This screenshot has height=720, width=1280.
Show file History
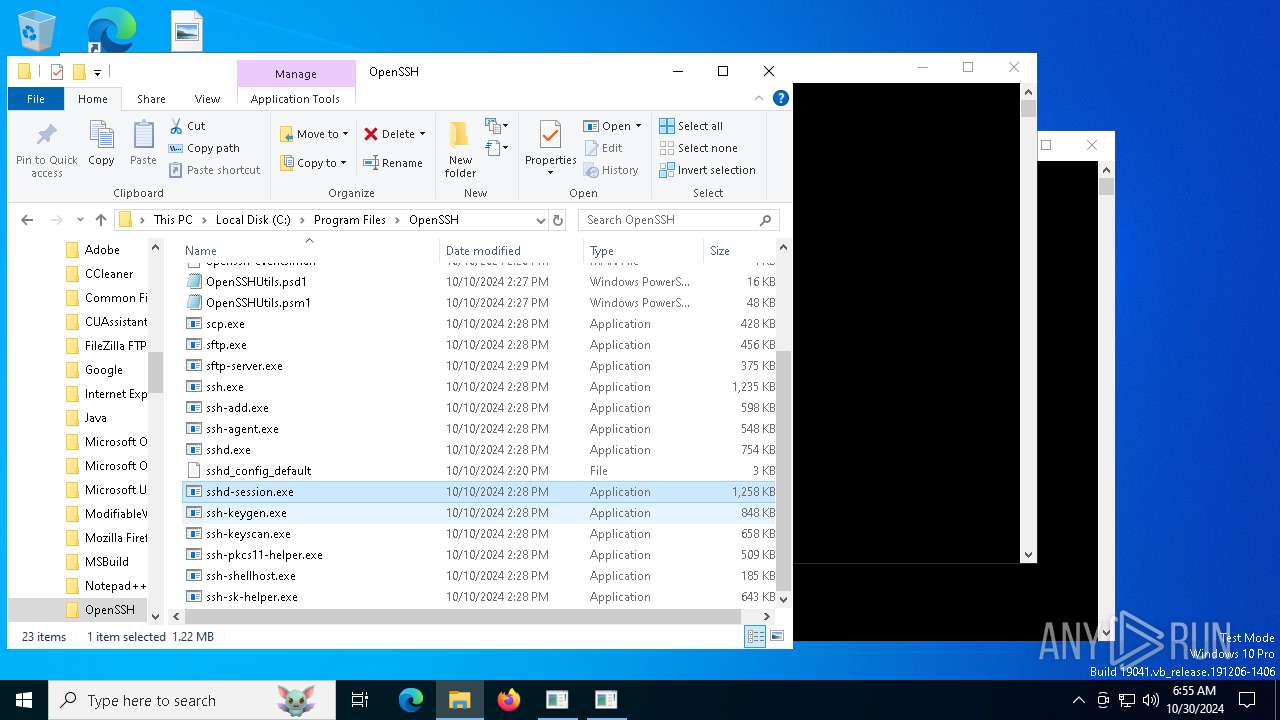tap(611, 170)
